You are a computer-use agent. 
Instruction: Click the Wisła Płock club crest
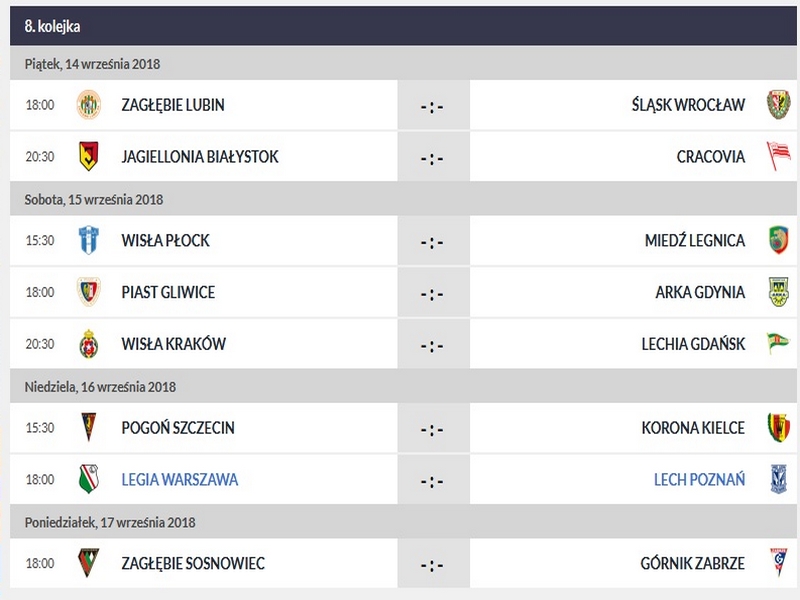click(x=89, y=241)
